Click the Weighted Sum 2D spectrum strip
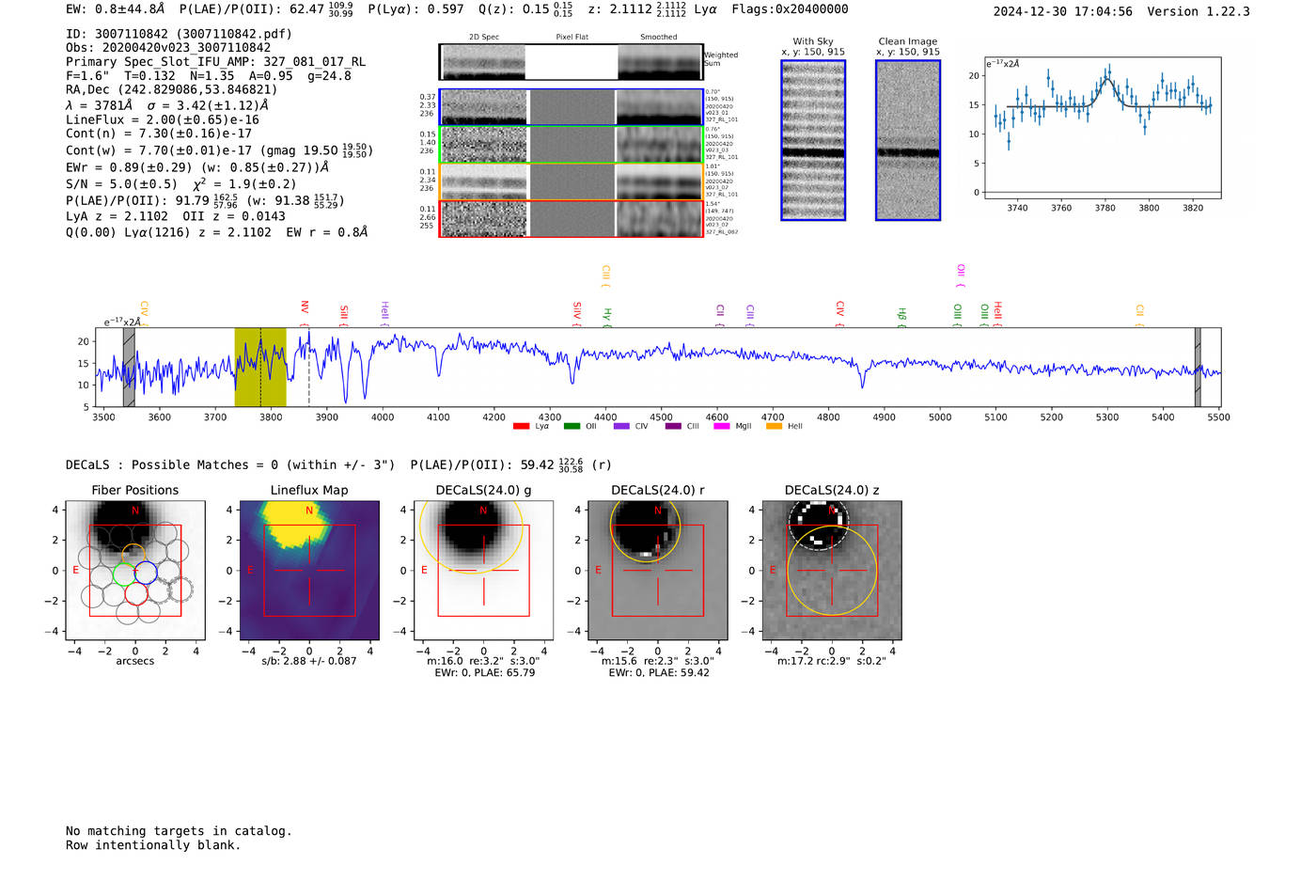Viewport: 1316px width, 896px height. tap(571, 62)
